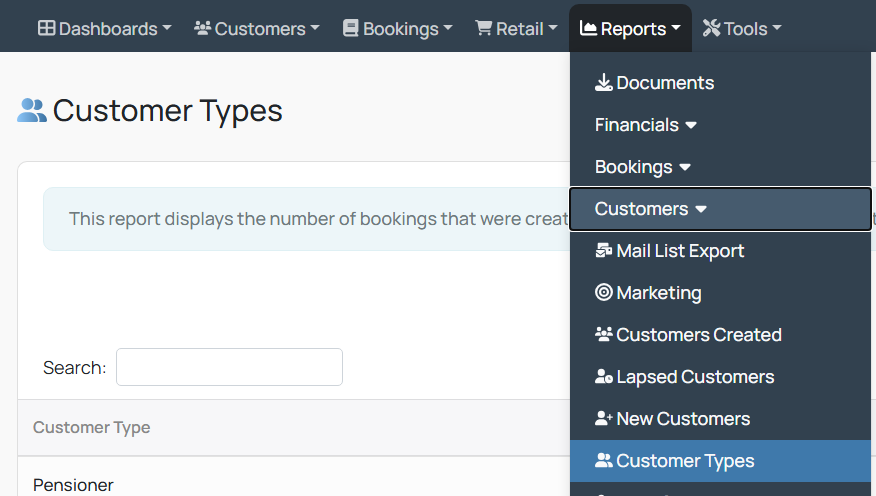Viewport: 876px width, 496px height.
Task: Click into the Search input field
Action: pyautogui.click(x=229, y=367)
